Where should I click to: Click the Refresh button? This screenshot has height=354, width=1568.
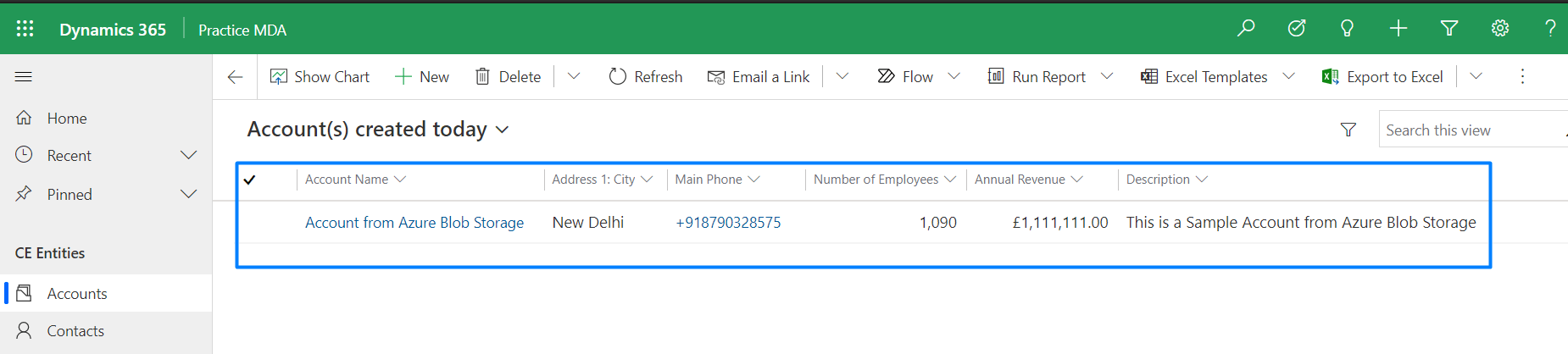pyautogui.click(x=646, y=77)
